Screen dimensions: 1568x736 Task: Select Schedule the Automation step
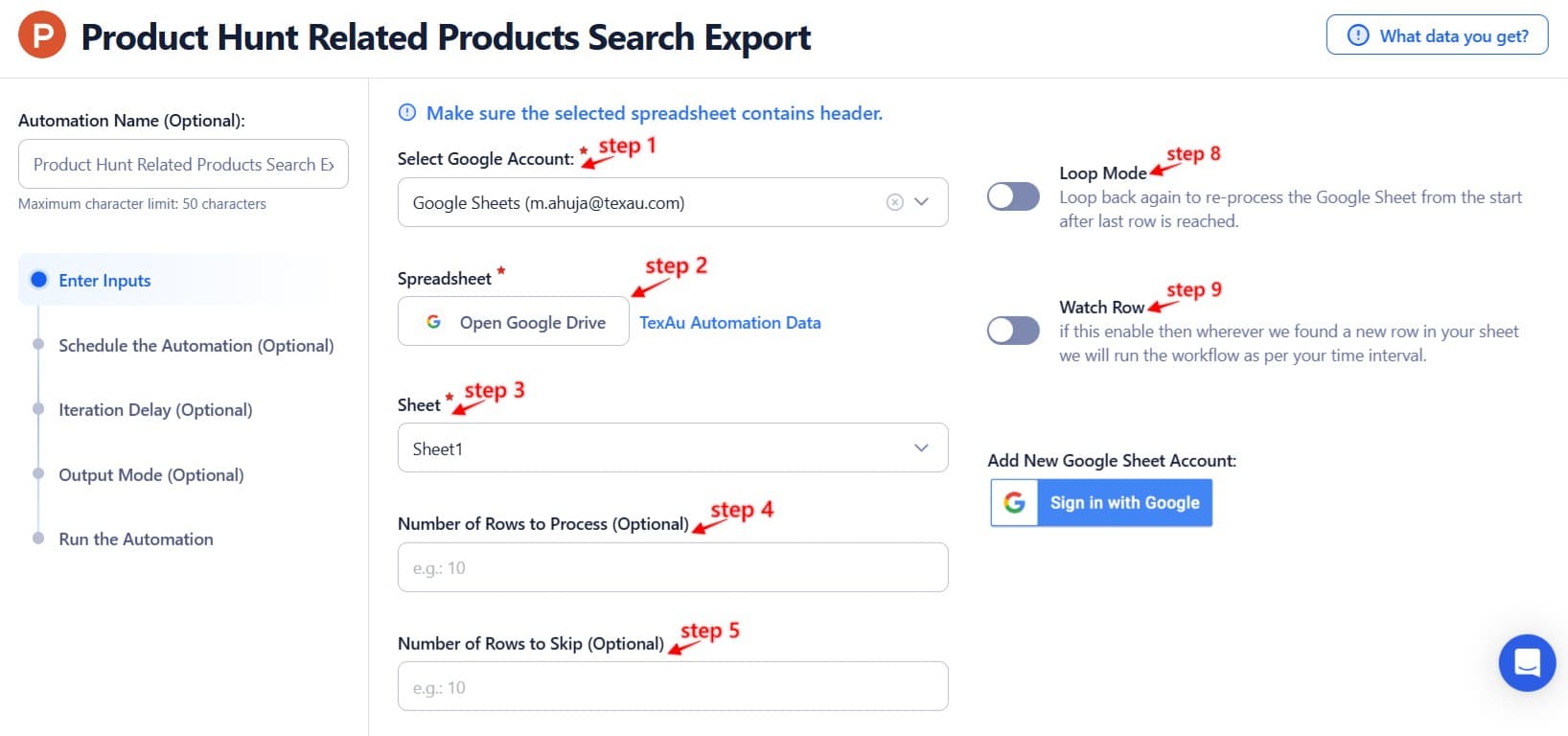(x=196, y=345)
